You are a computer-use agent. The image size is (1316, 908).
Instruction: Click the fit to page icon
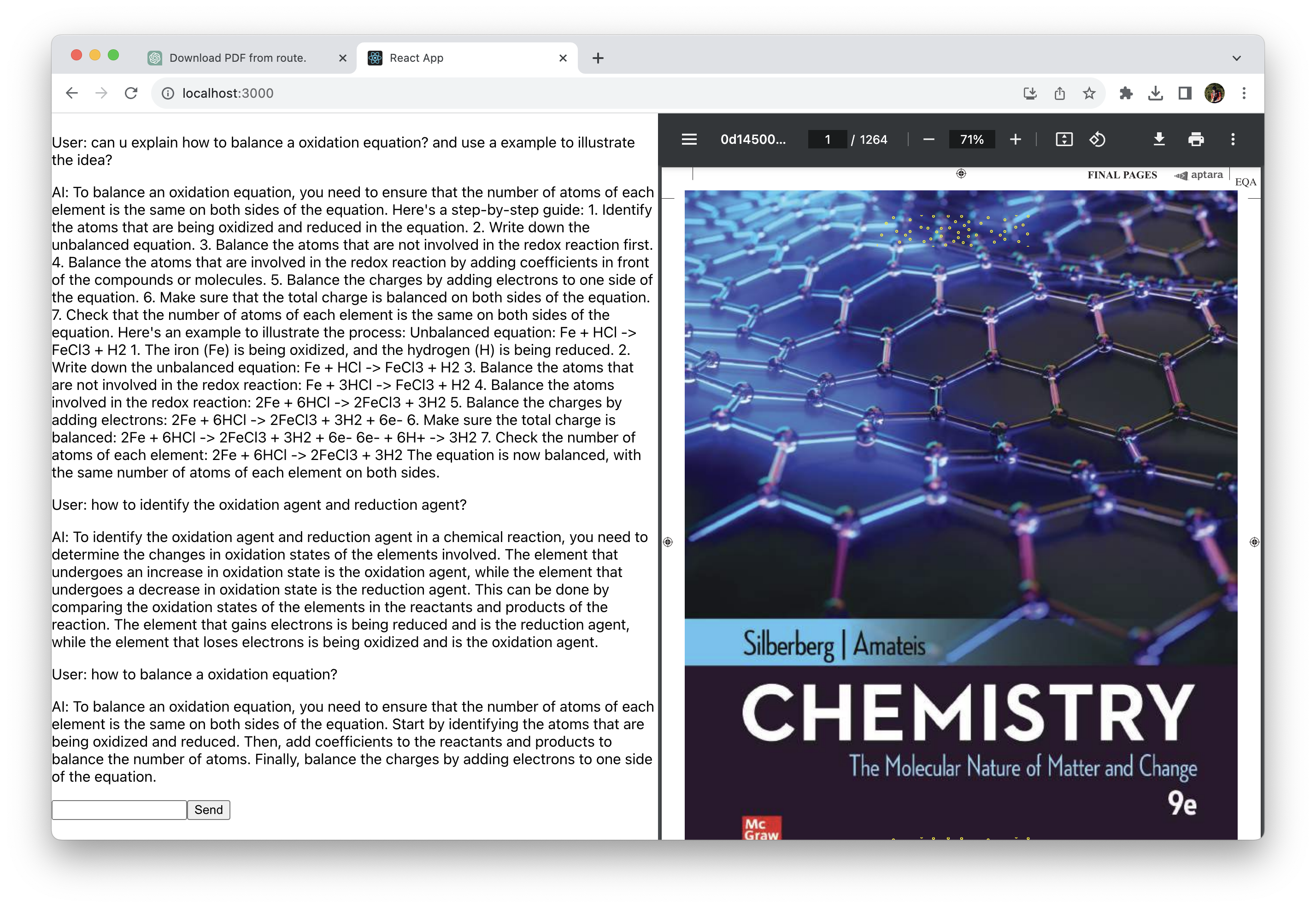[x=1063, y=139]
